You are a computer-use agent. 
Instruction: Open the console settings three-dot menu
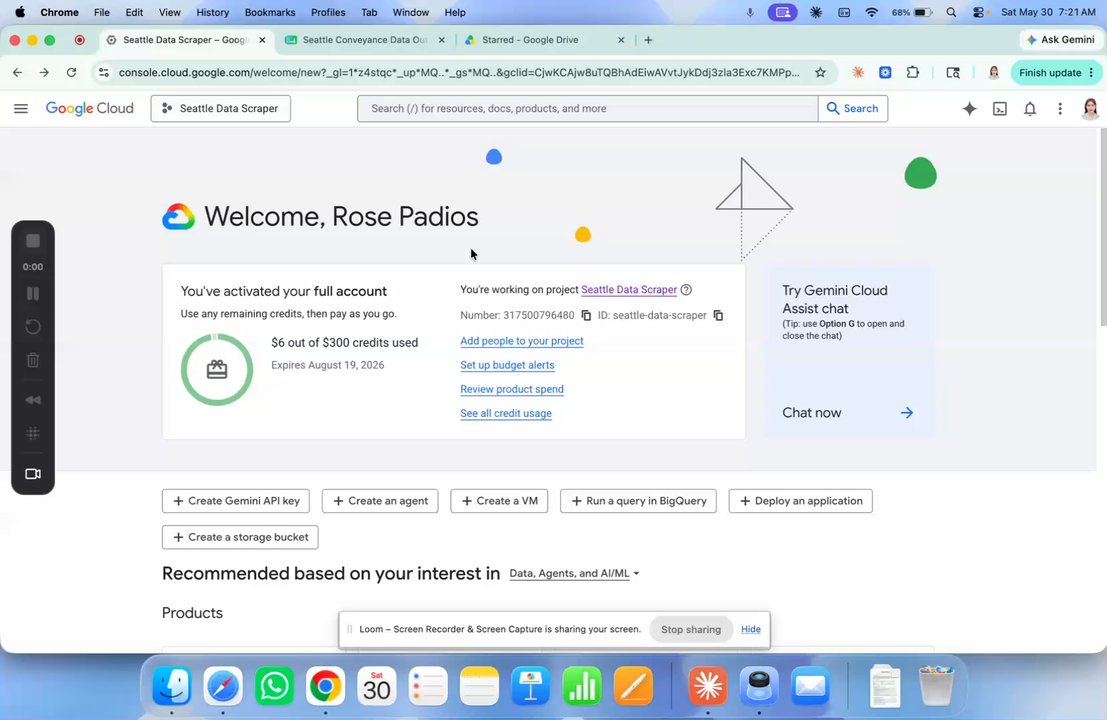click(1060, 109)
